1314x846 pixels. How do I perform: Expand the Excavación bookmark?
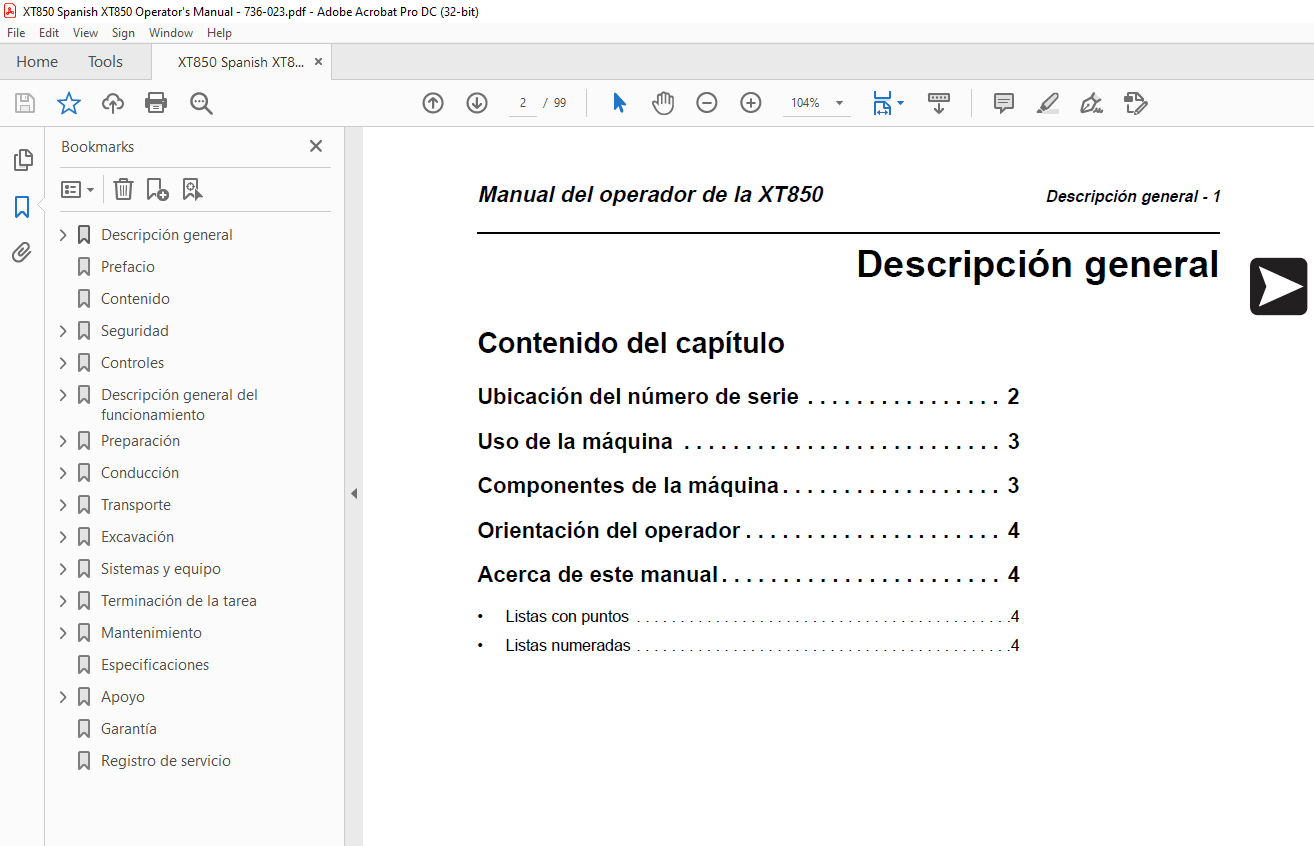[x=63, y=537]
